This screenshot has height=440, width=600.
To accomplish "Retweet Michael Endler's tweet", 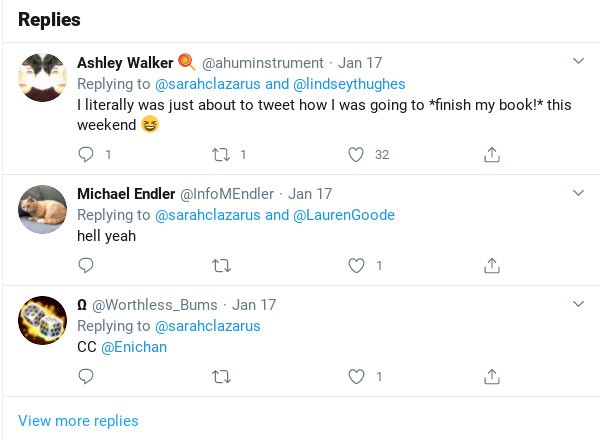I will [x=222, y=266].
